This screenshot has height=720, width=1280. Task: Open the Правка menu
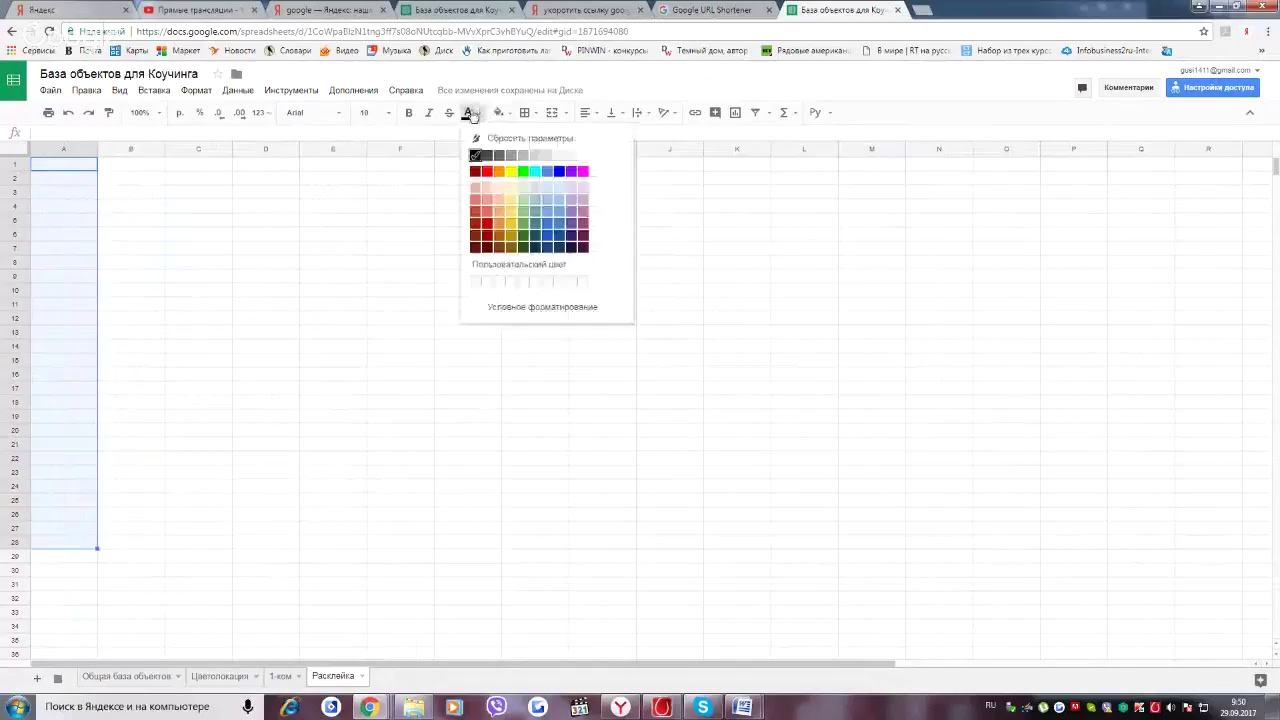[86, 90]
